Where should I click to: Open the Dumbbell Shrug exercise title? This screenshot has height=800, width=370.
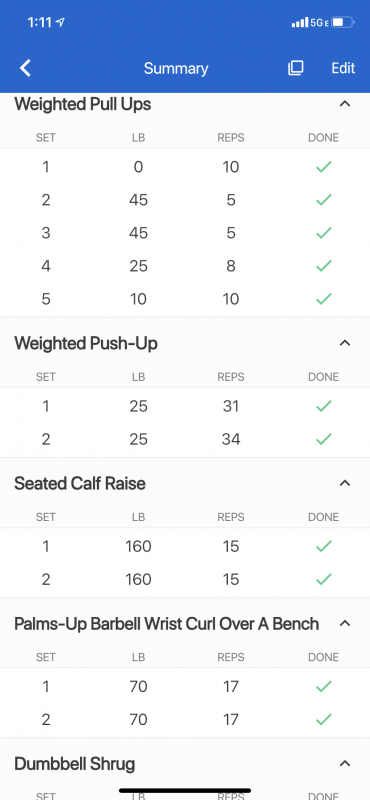tap(75, 764)
